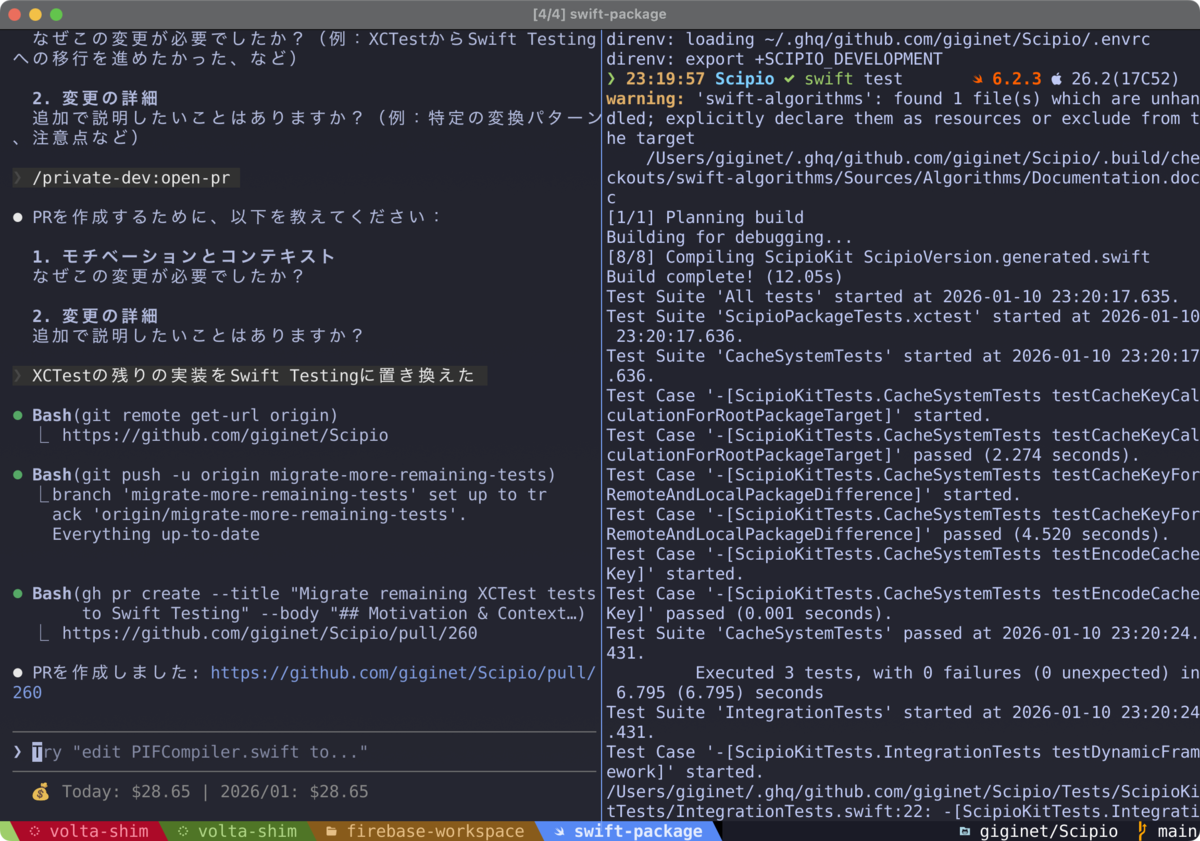Click the '[1/1] Planning build' line
The image size is (1200, 841).
[x=705, y=217]
